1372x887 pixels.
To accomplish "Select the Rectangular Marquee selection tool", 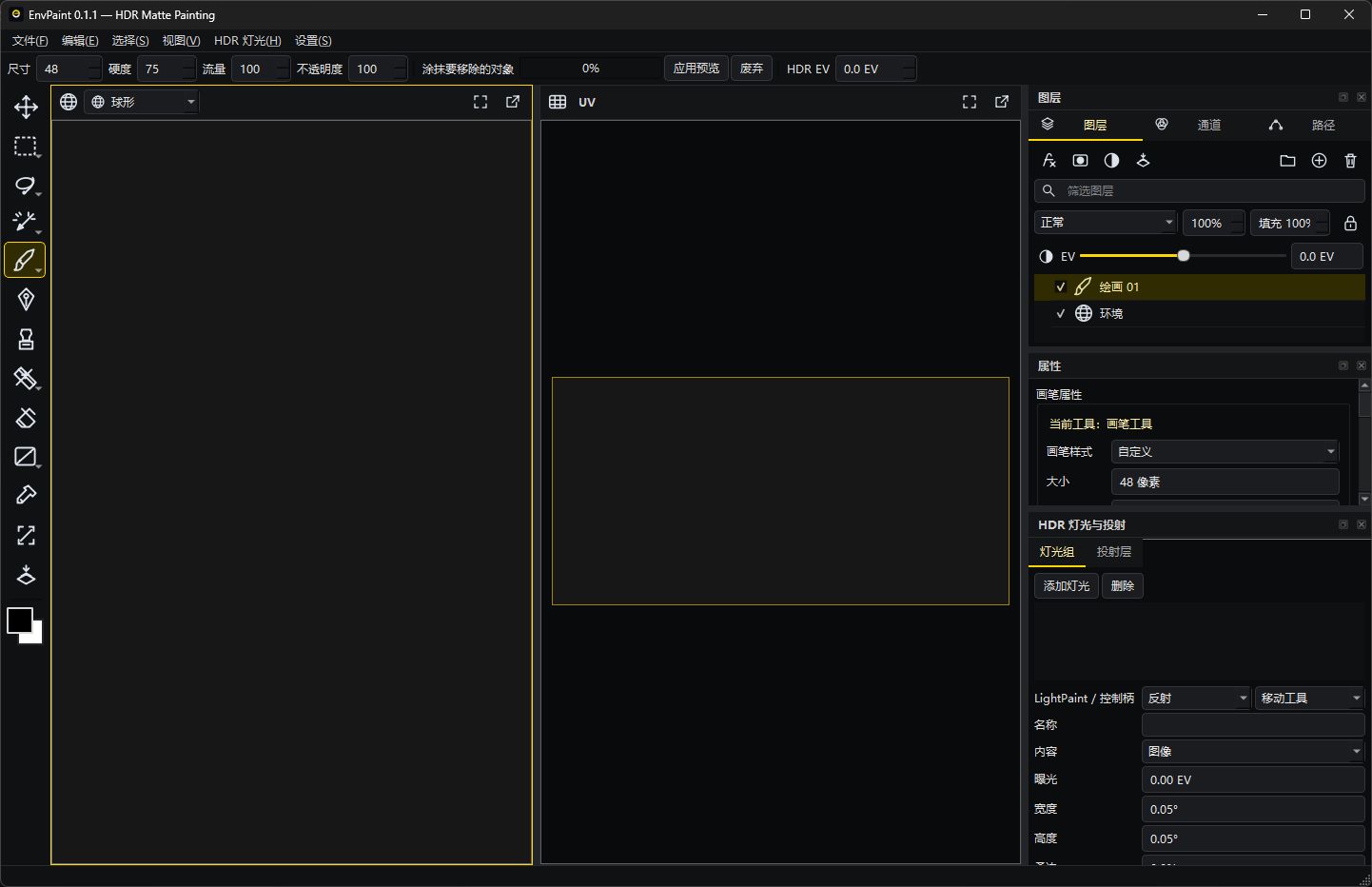I will [x=26, y=146].
